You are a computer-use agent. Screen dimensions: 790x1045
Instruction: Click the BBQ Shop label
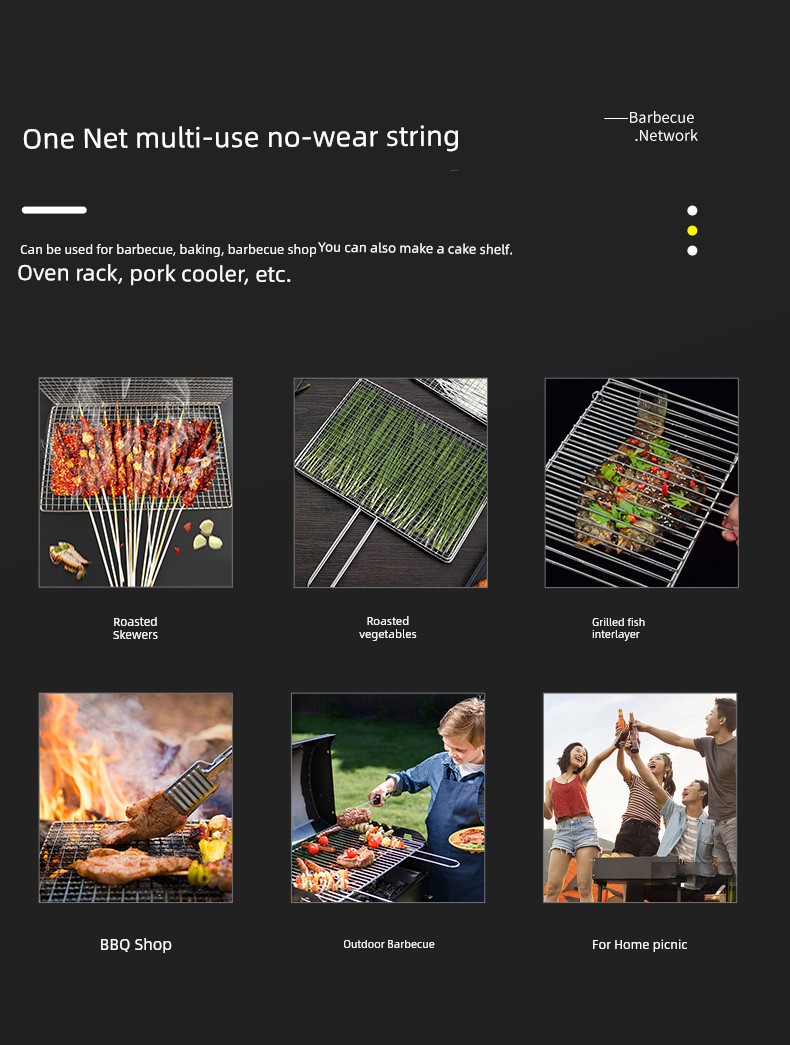(136, 944)
